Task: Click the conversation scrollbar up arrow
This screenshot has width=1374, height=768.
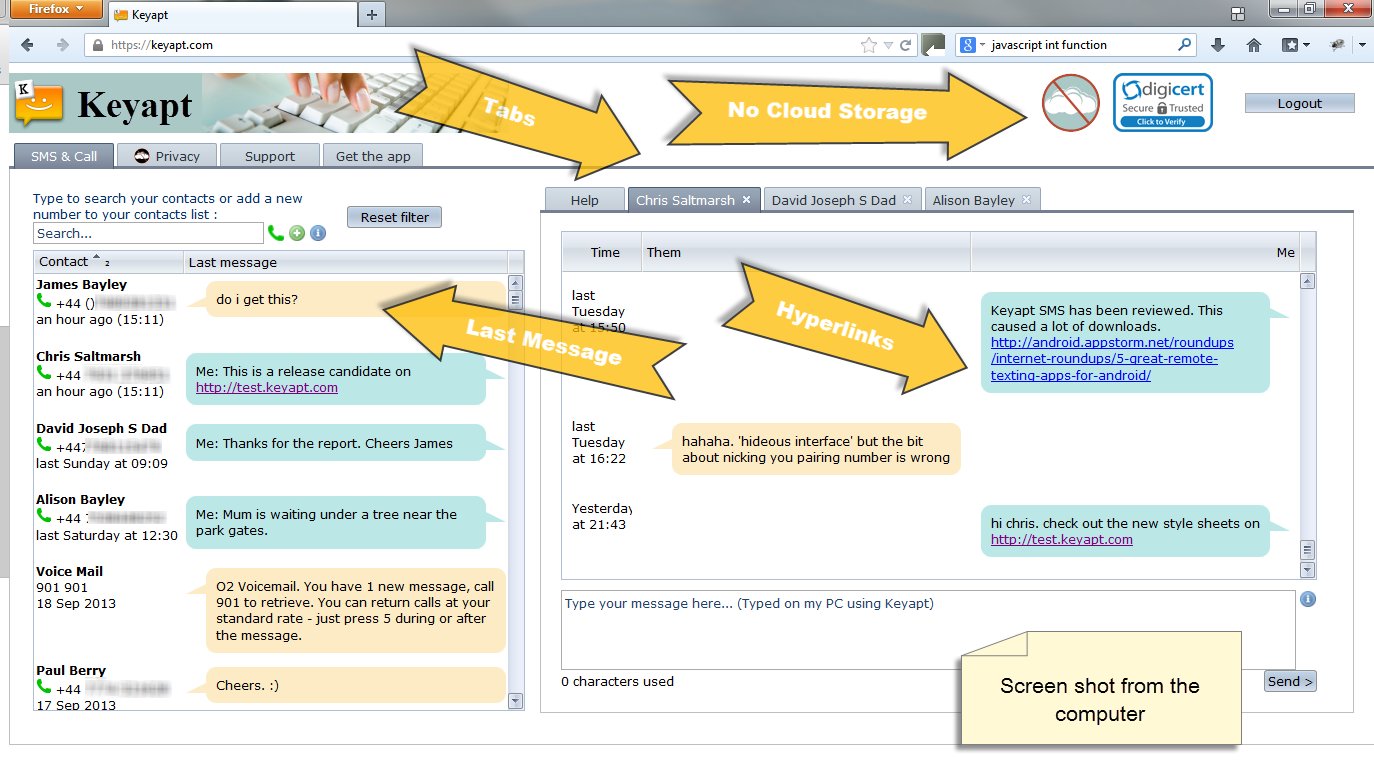Action: pos(1307,282)
